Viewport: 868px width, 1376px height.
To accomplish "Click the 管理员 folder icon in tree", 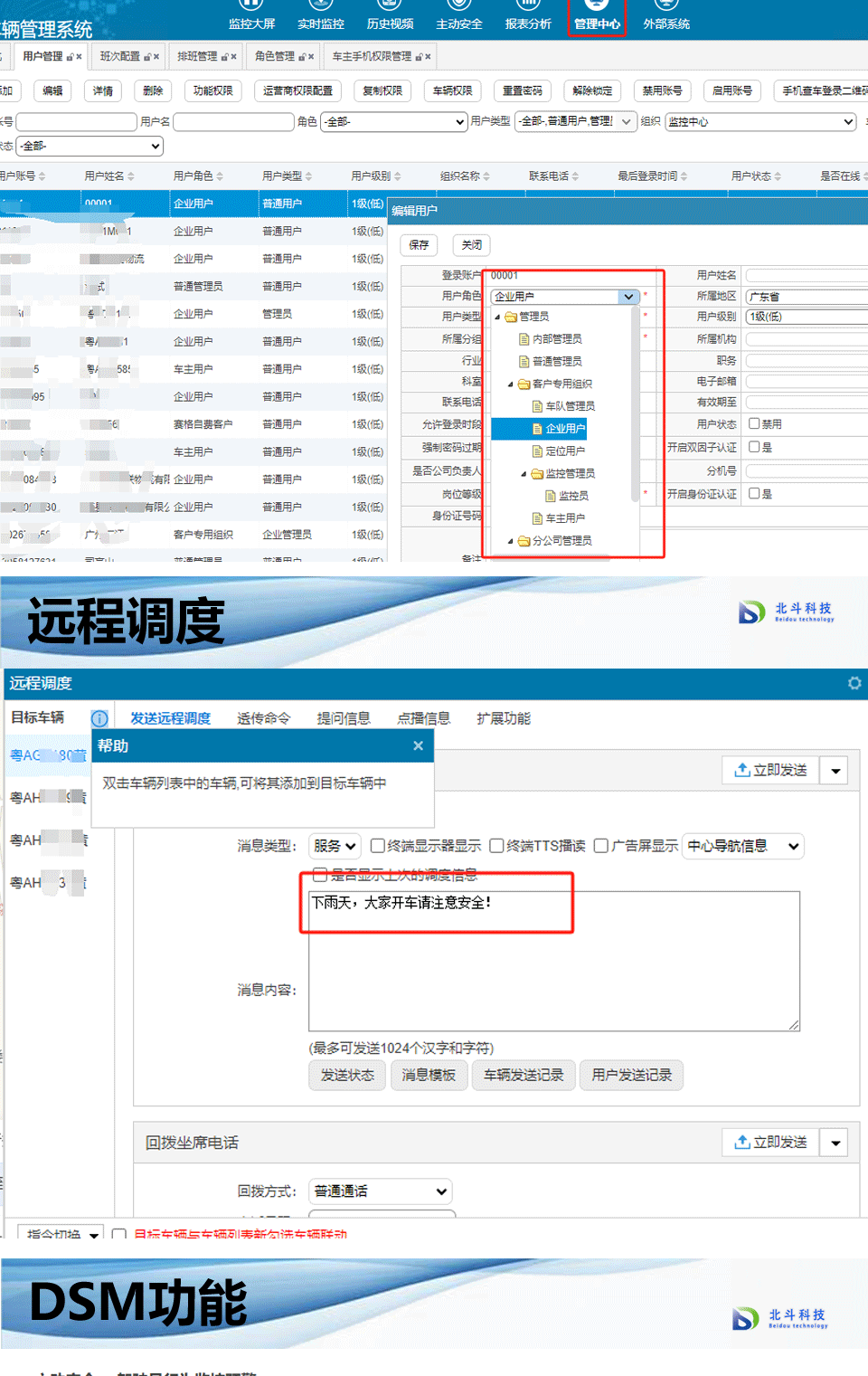I will click(511, 317).
